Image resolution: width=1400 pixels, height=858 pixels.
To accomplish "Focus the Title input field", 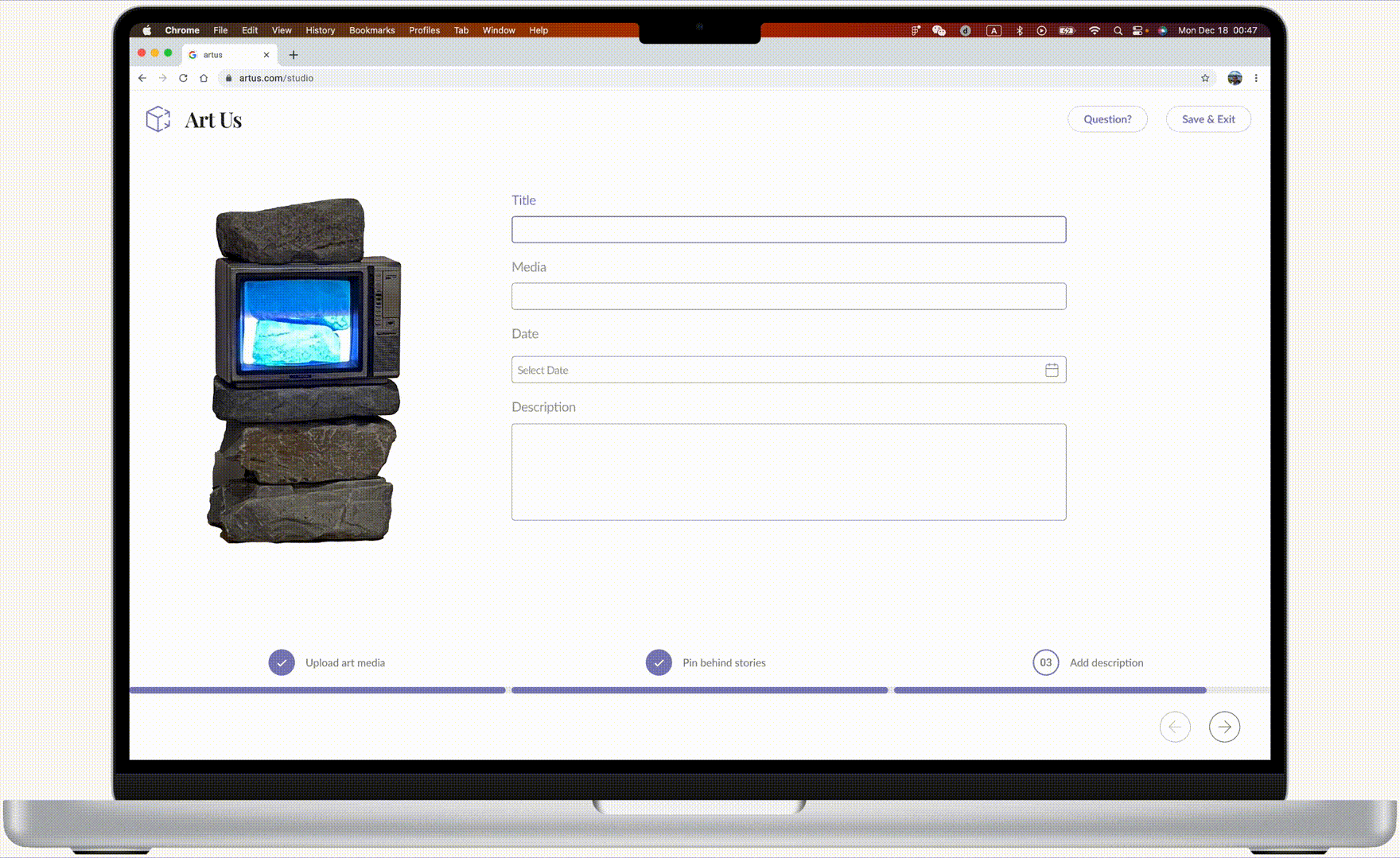I will [789, 230].
